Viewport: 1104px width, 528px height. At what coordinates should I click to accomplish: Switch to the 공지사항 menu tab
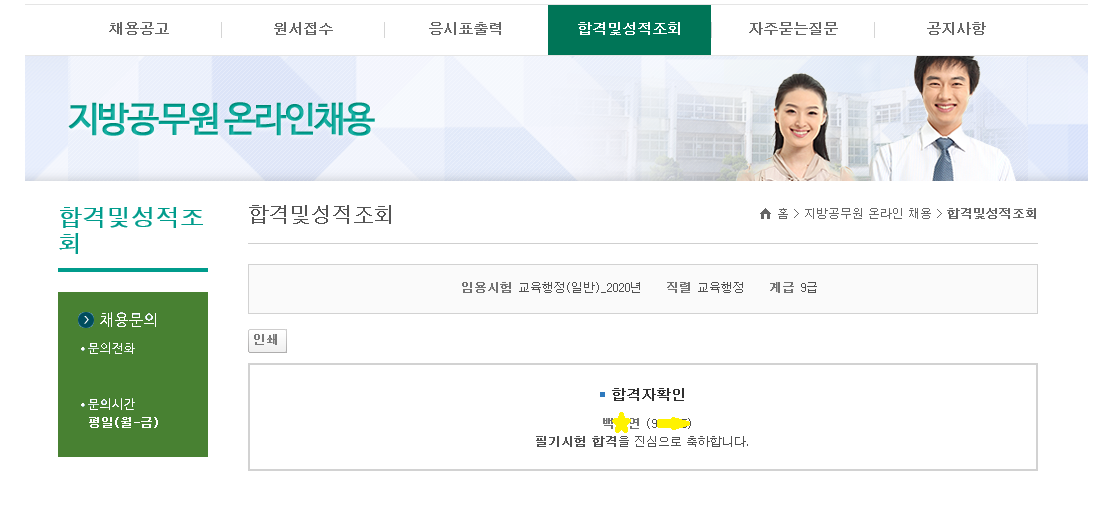(x=956, y=29)
